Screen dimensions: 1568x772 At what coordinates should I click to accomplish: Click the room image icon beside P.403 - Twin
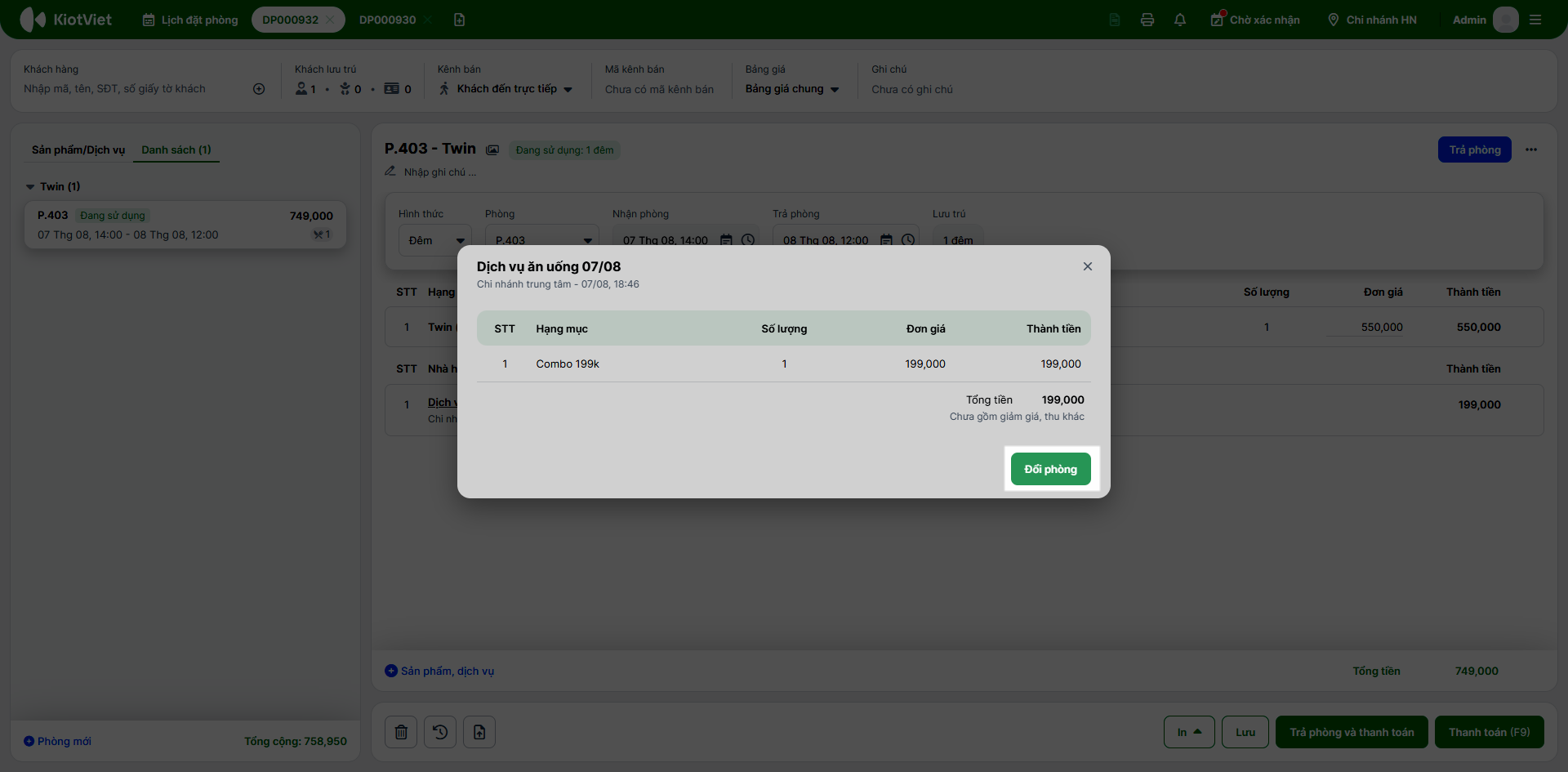(x=492, y=149)
